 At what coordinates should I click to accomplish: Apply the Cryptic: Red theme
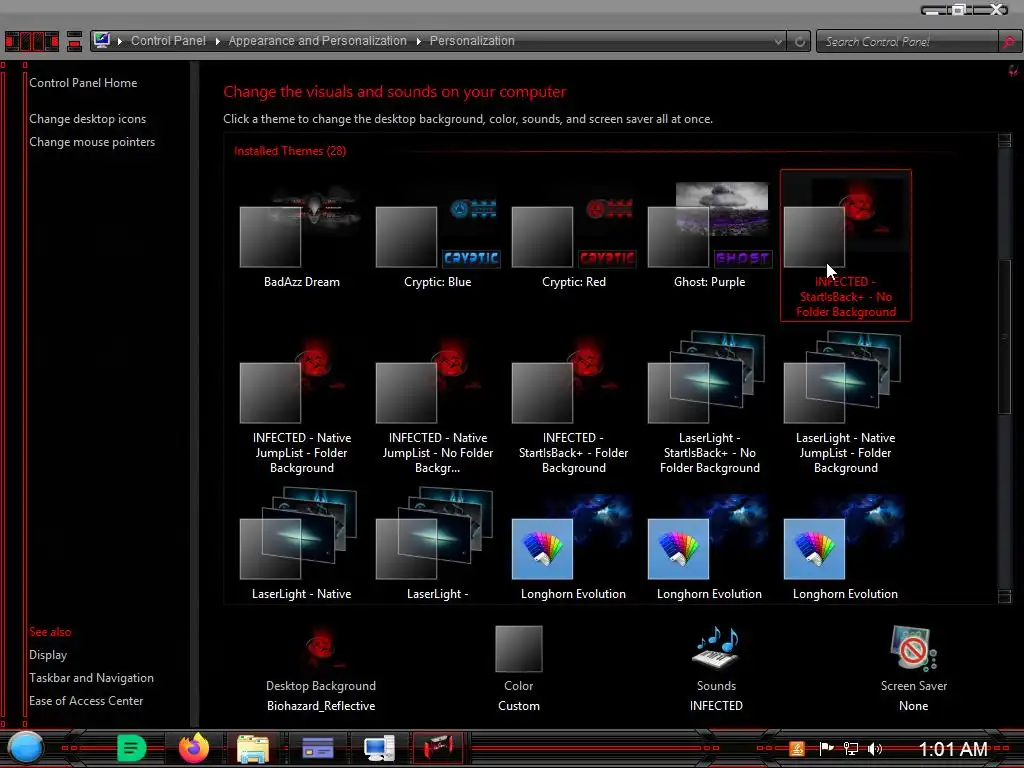pos(573,236)
